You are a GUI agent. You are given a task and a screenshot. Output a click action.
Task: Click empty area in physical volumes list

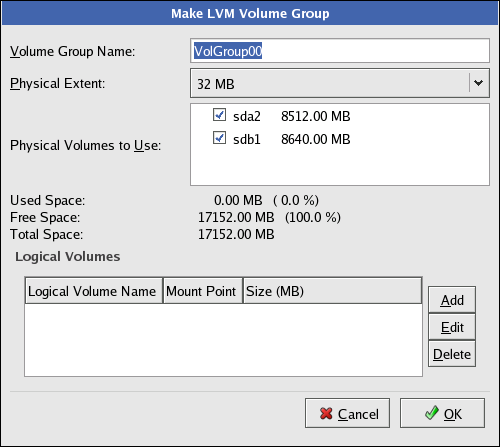tap(340, 166)
